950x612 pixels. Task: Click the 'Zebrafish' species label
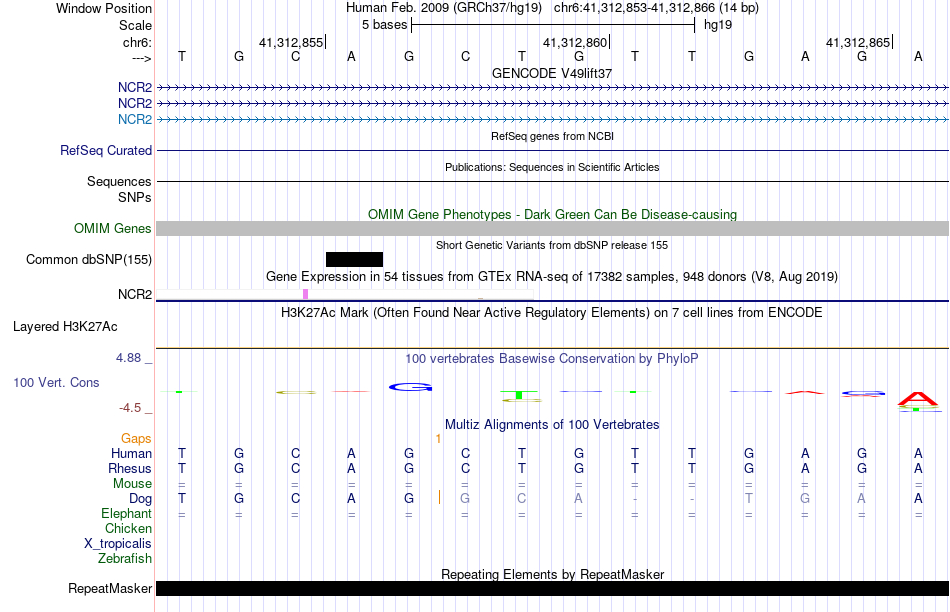click(125, 558)
